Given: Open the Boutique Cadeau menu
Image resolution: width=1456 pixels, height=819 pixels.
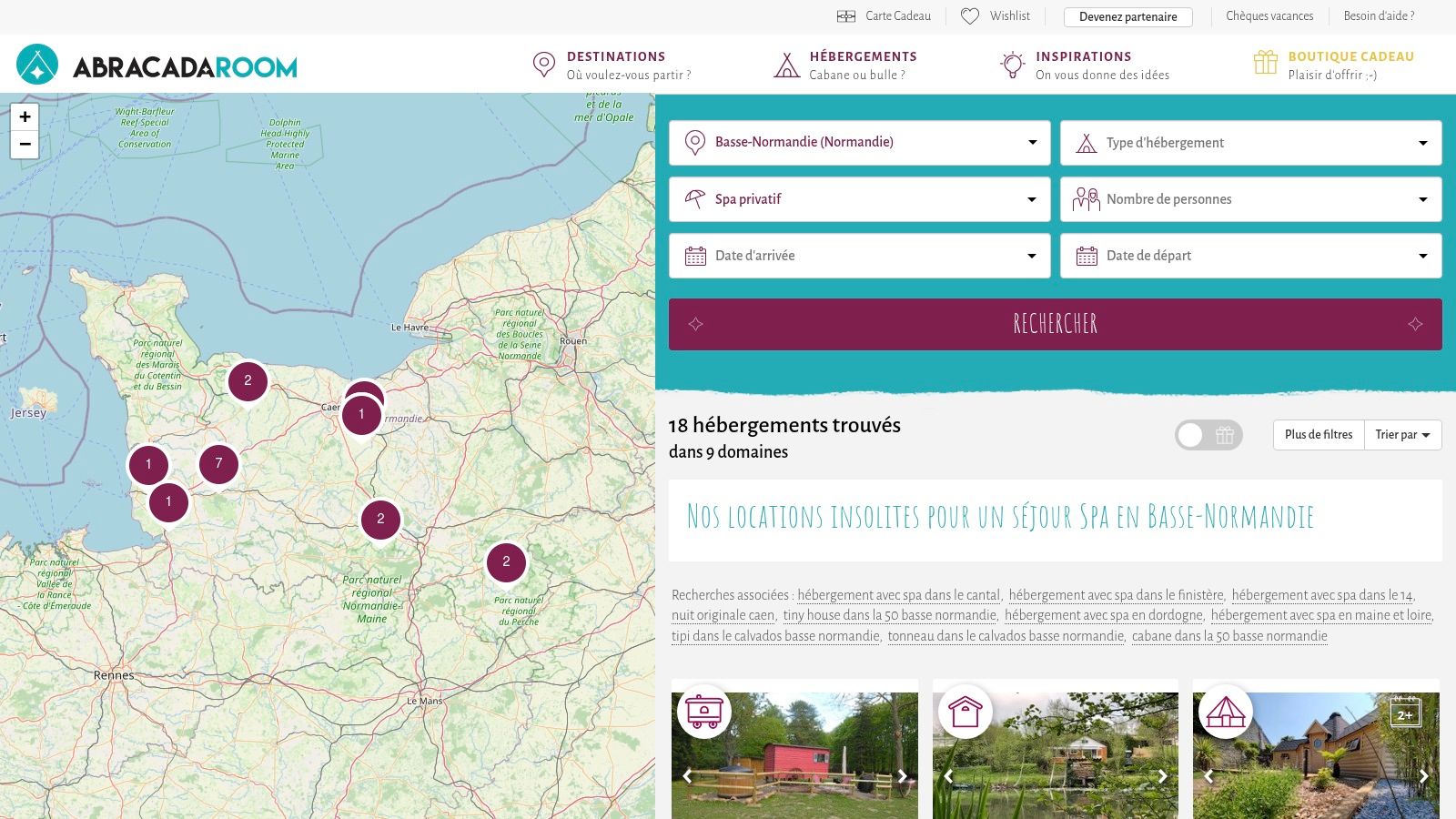Looking at the screenshot, I should (x=1334, y=66).
